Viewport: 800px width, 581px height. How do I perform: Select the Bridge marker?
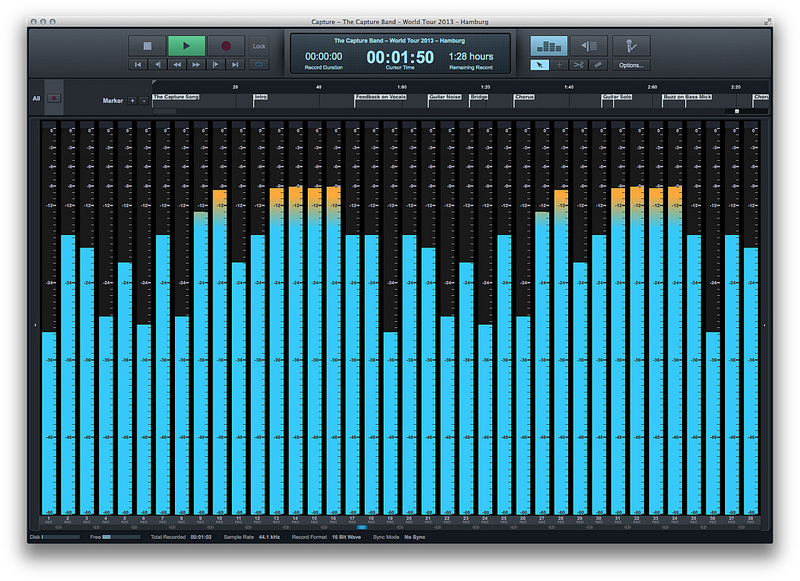coord(479,96)
